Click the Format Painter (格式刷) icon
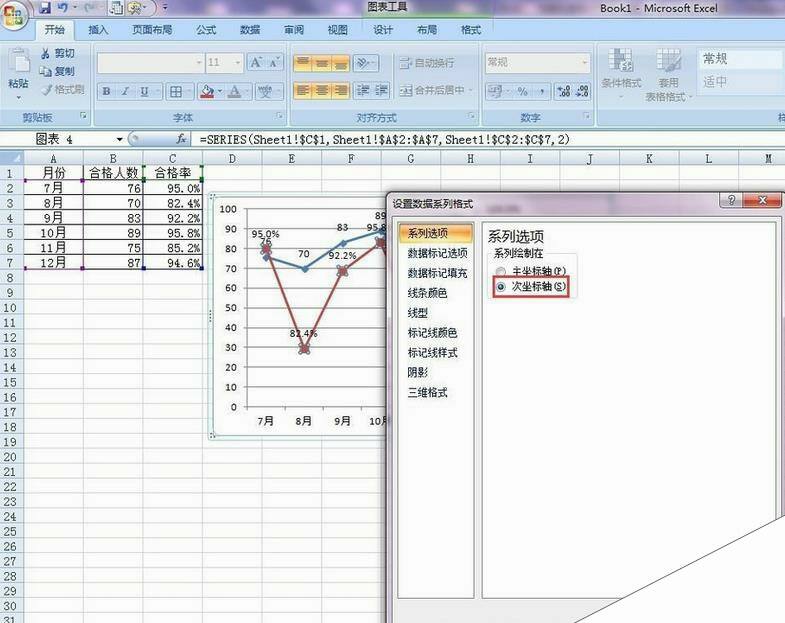785x623 pixels. click(x=45, y=89)
